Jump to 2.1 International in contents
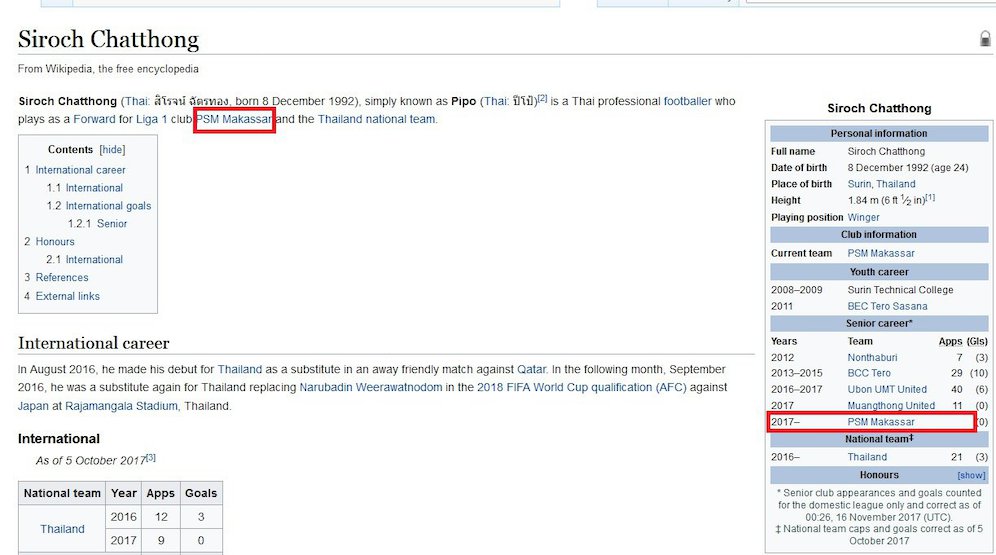 (94, 260)
